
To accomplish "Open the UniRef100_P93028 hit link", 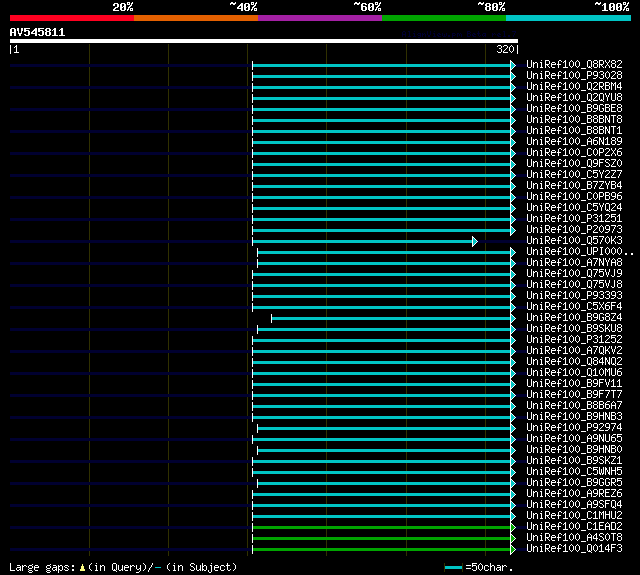I will coord(574,75).
